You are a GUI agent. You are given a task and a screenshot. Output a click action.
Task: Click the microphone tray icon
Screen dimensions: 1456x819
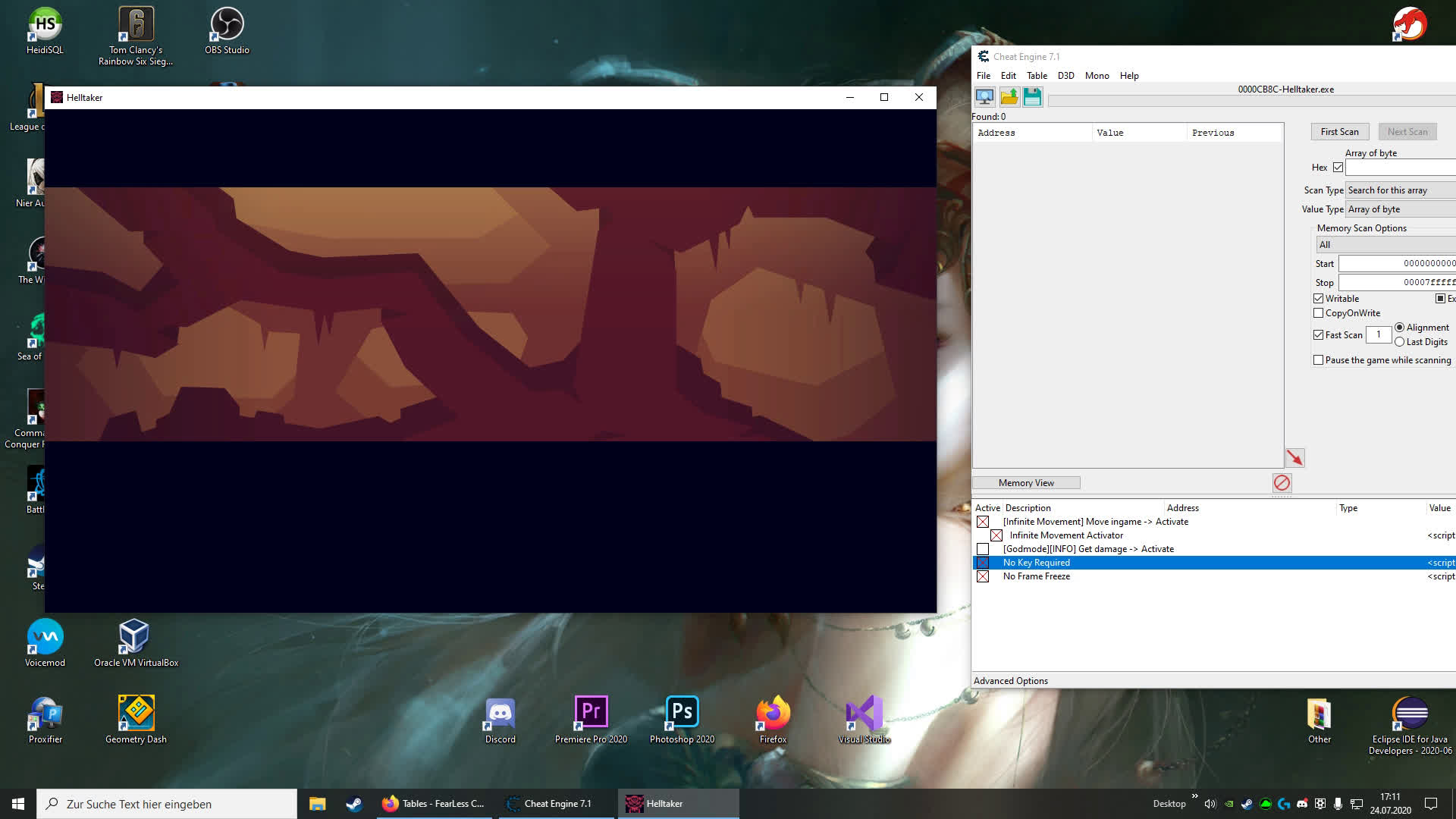click(x=1338, y=804)
